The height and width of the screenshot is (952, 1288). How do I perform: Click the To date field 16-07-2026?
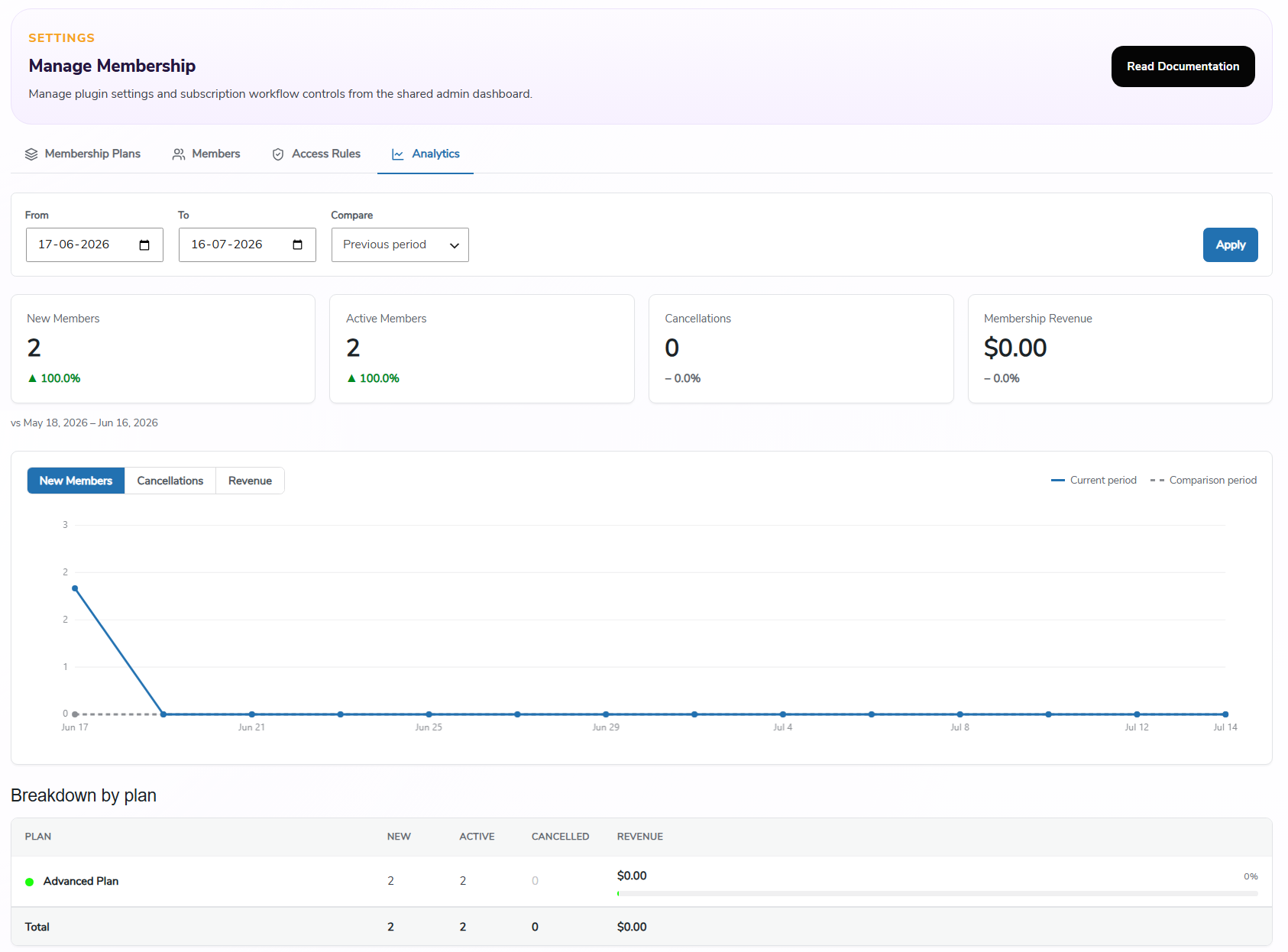(x=248, y=245)
